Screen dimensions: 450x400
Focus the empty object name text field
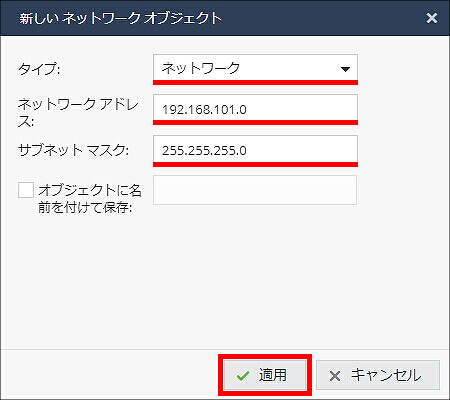[255, 190]
